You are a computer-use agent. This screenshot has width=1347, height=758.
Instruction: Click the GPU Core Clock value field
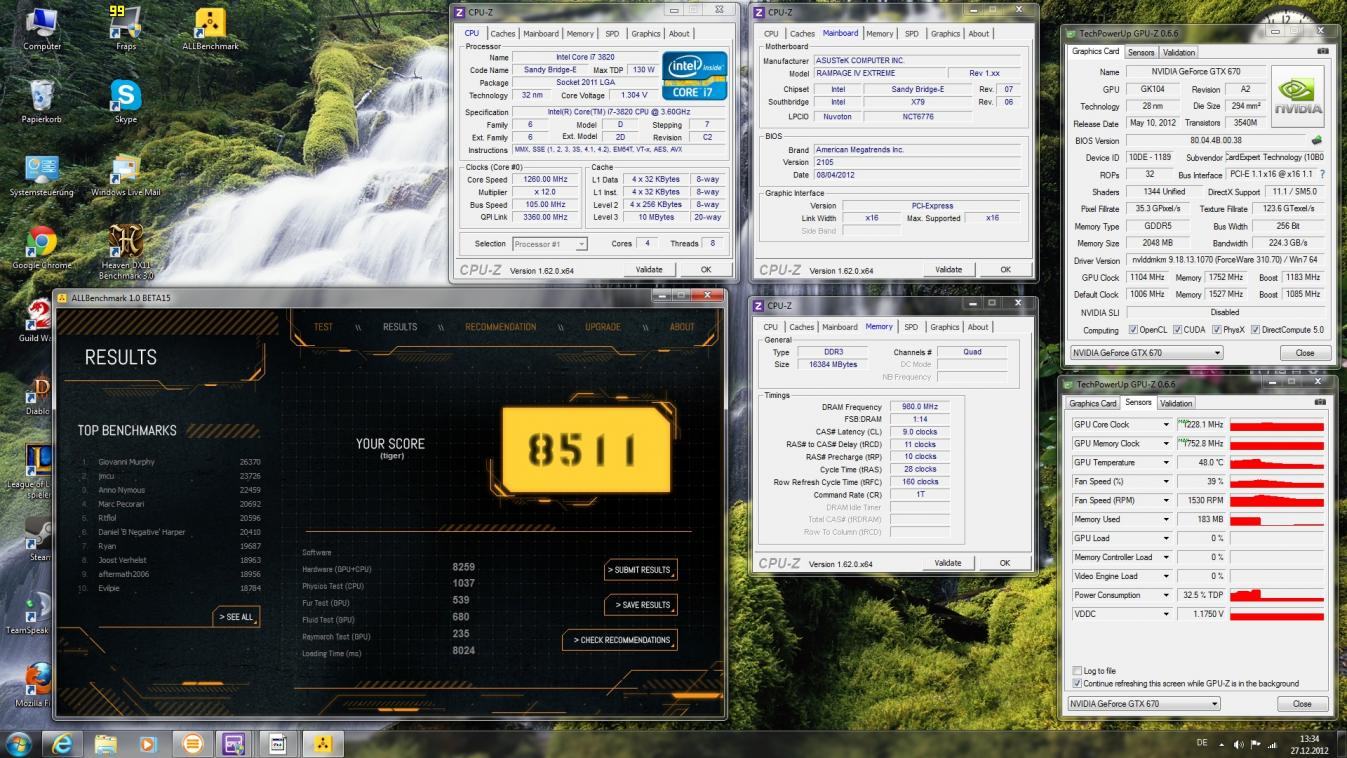(x=1201, y=425)
